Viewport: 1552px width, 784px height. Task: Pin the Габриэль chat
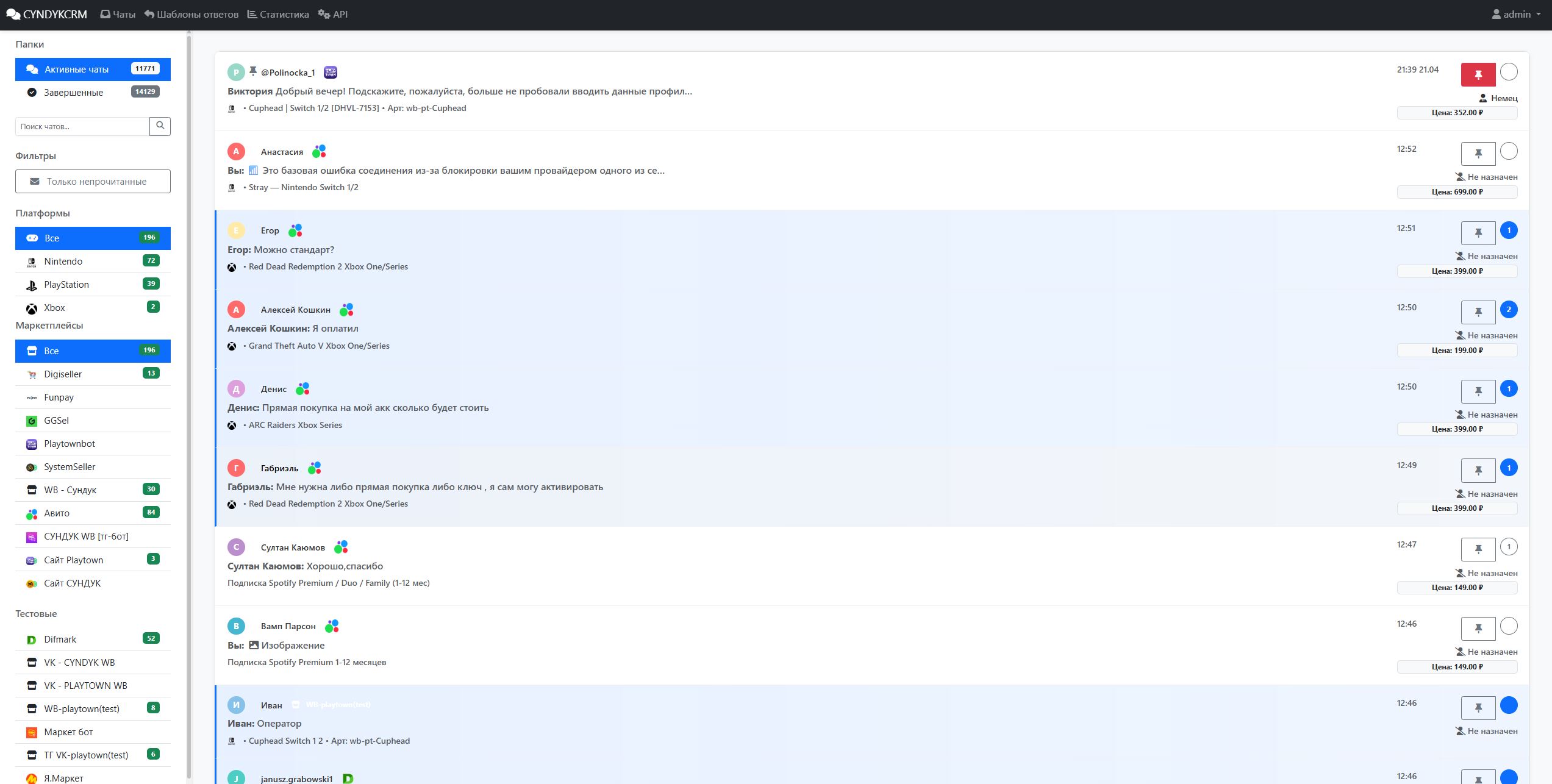pyautogui.click(x=1478, y=470)
